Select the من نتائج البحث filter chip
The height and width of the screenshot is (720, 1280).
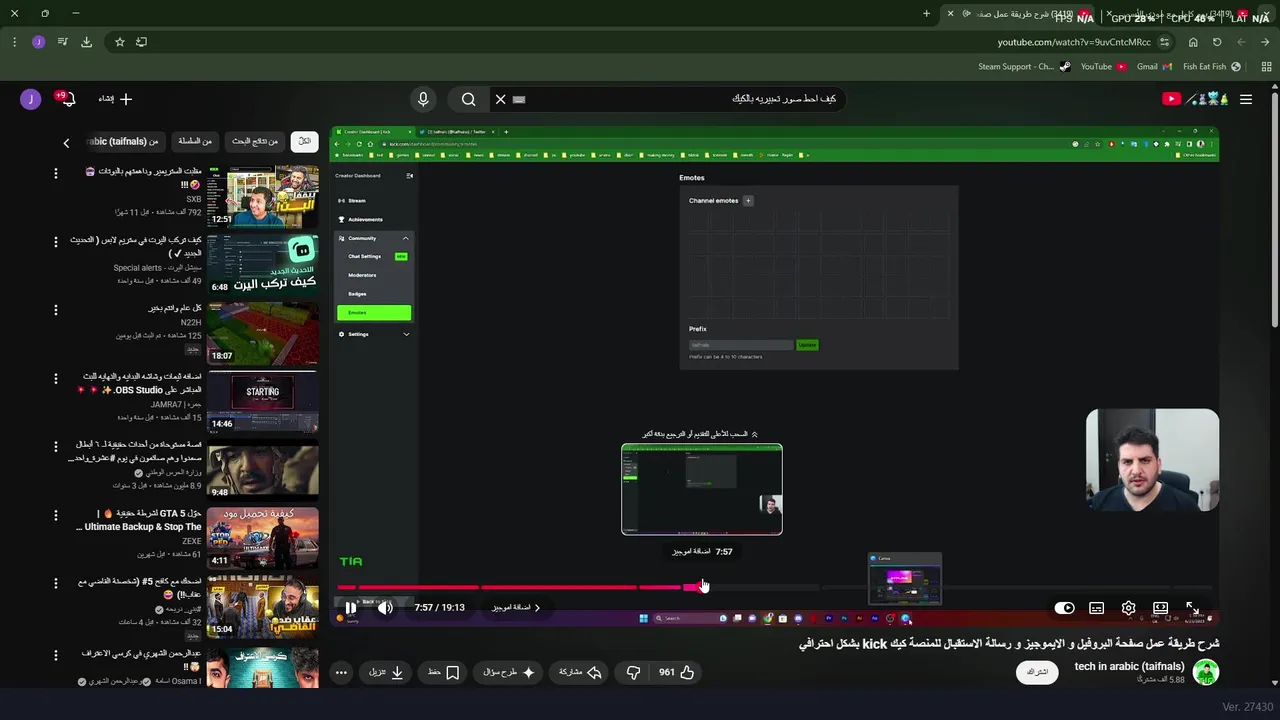click(x=255, y=142)
